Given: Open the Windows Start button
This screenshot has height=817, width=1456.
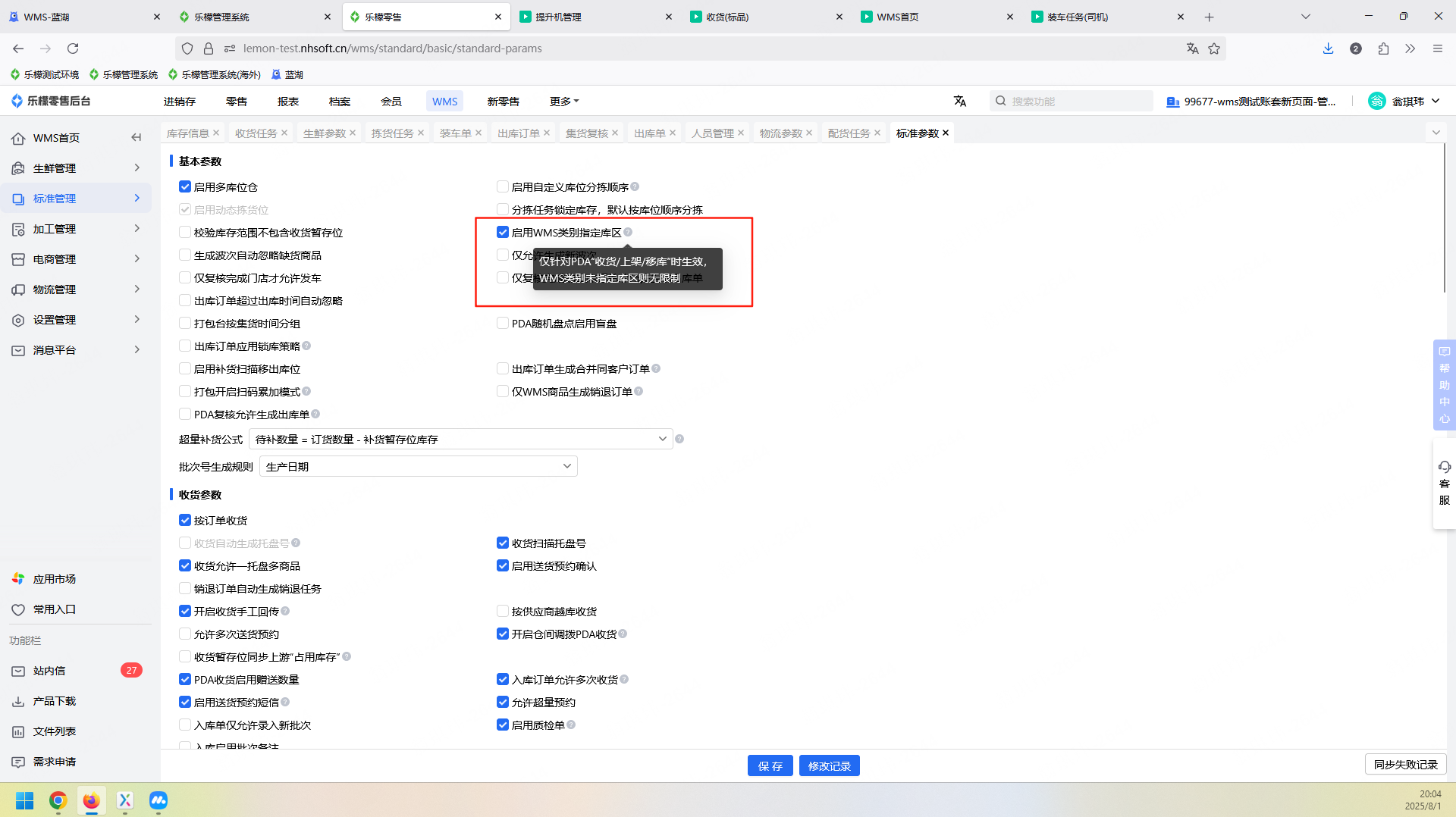Looking at the screenshot, I should (25, 800).
